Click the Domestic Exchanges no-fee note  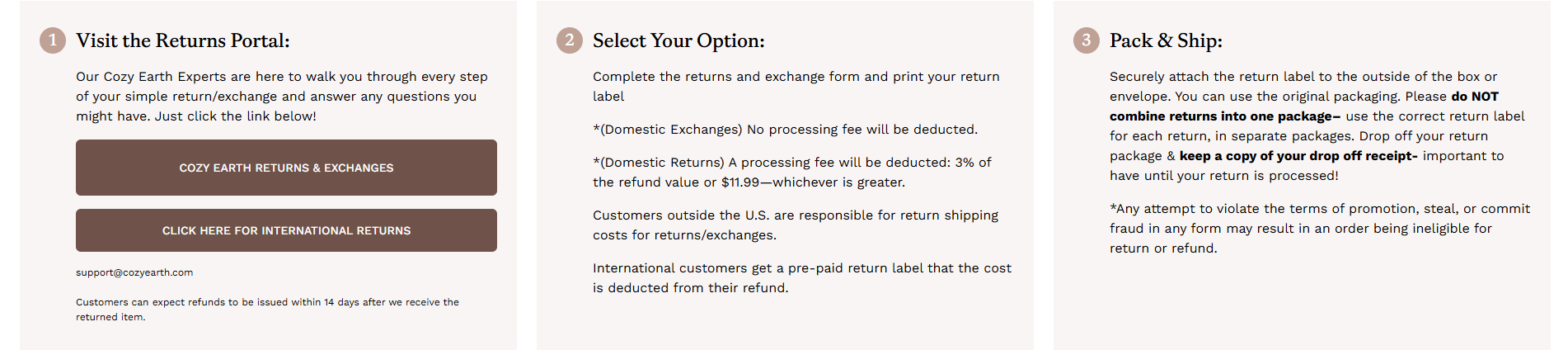point(785,130)
